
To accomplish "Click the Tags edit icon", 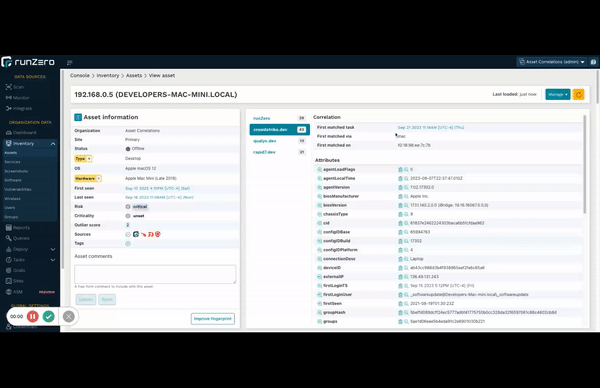I will (x=128, y=243).
